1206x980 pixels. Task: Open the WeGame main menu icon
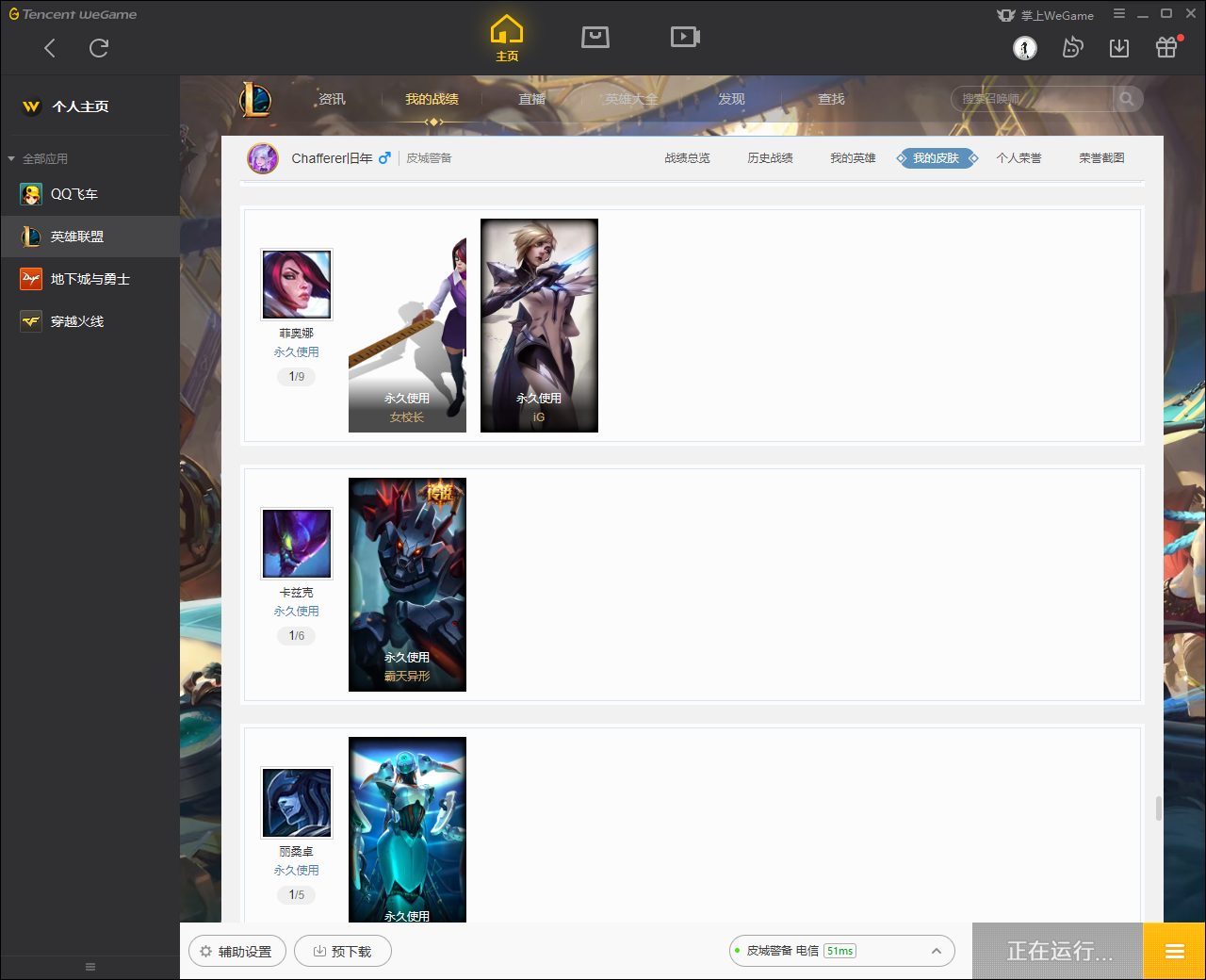tap(1119, 14)
